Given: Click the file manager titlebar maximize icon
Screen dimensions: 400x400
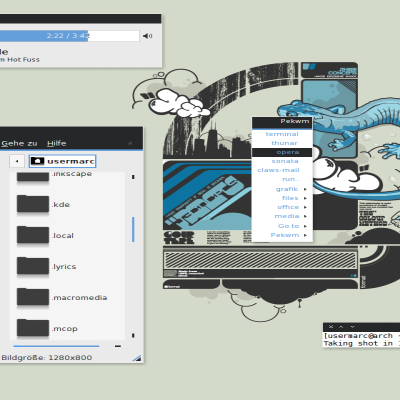Looking at the screenshot, I should pyautogui.click(x=130, y=143).
